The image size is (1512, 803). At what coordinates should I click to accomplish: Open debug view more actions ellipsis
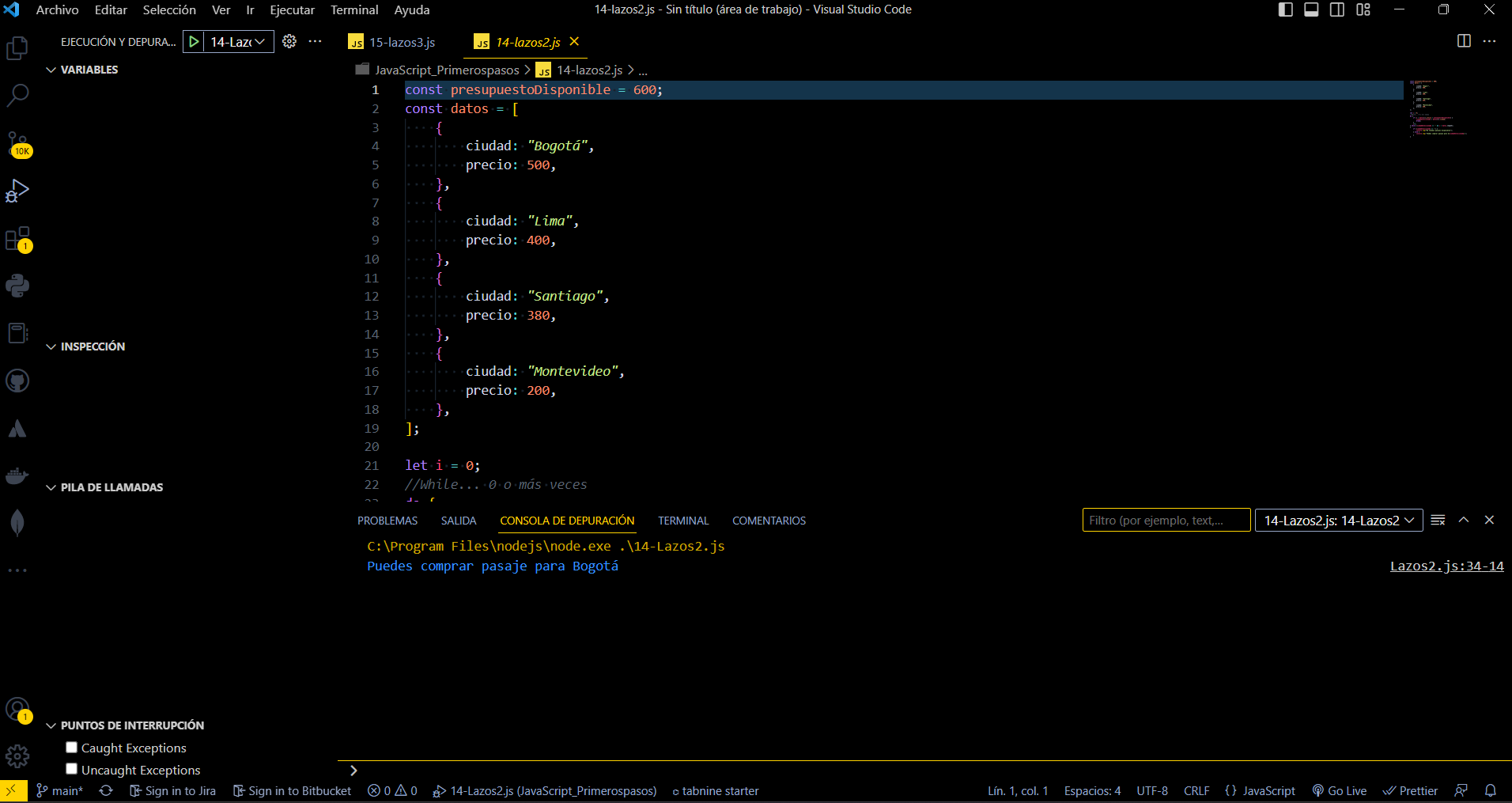click(315, 41)
